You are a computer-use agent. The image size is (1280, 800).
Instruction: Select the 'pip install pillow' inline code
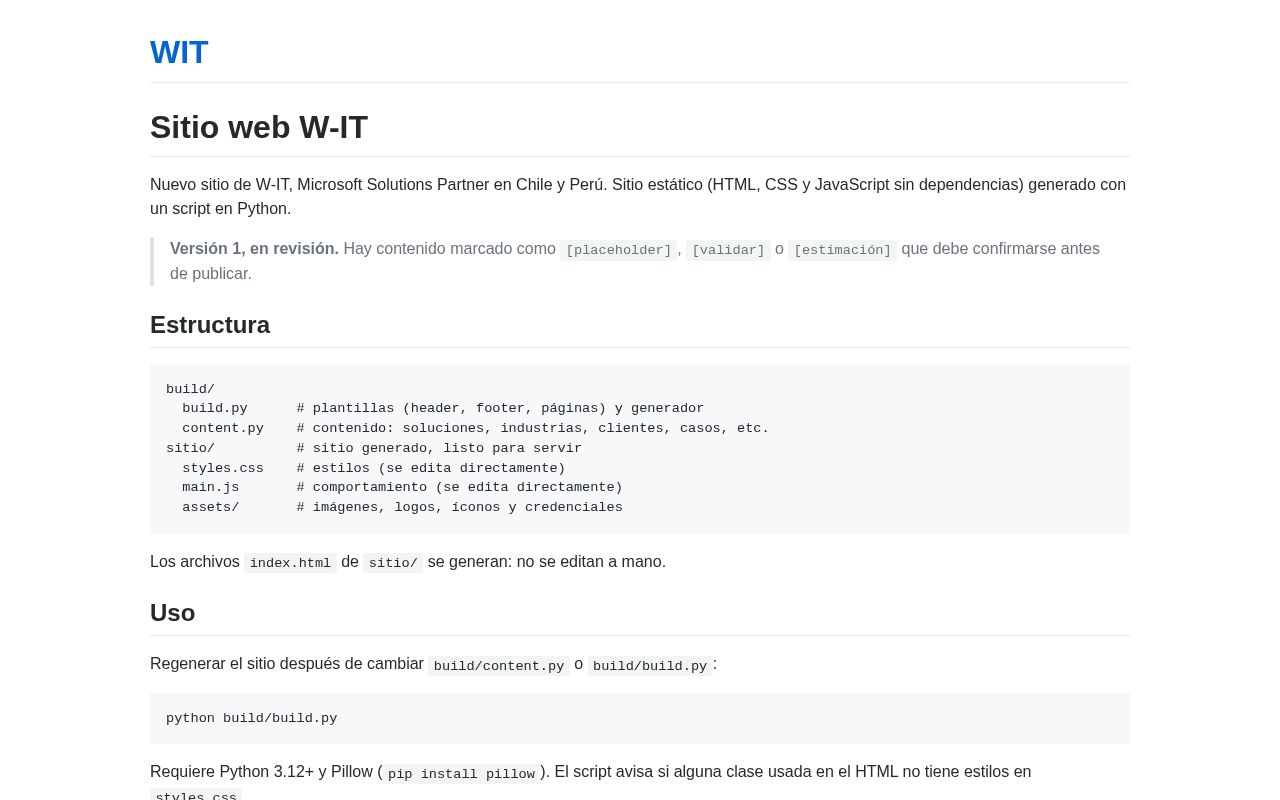coord(461,774)
